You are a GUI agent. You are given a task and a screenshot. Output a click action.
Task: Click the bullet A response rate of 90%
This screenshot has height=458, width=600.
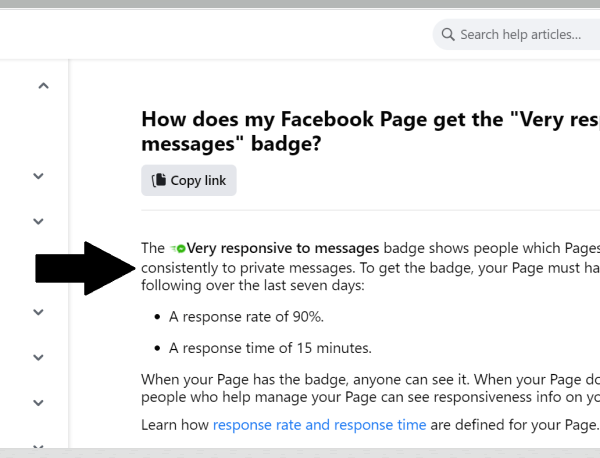click(246, 317)
